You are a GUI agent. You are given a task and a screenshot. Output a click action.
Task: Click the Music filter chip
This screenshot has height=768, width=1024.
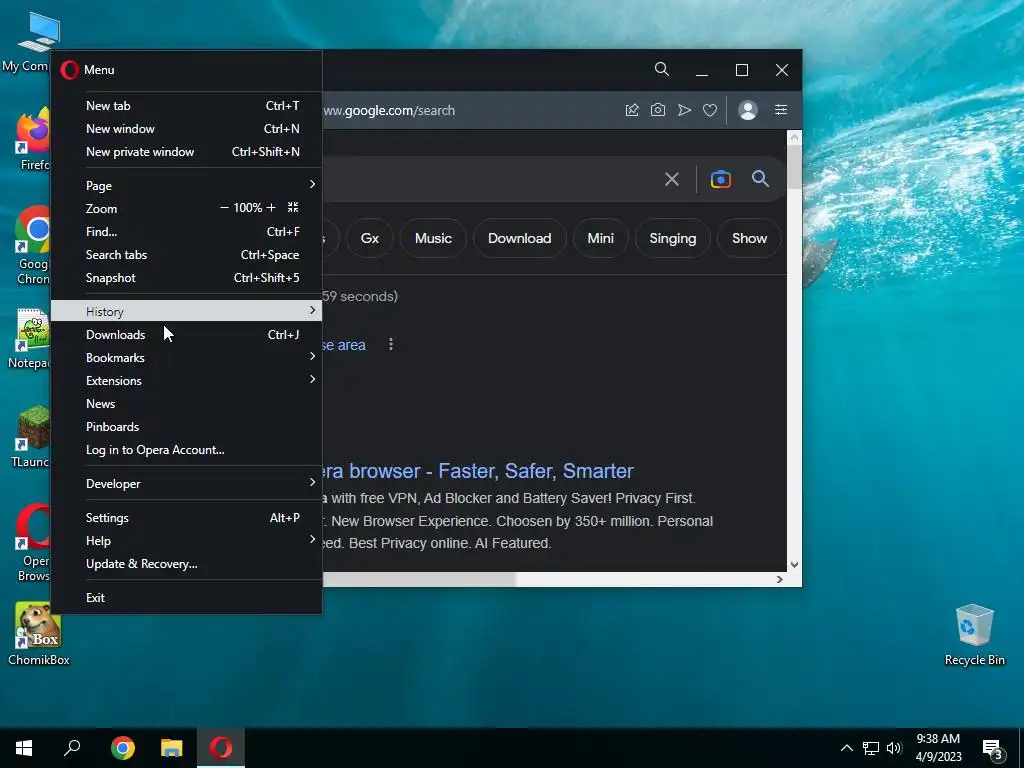coord(433,238)
